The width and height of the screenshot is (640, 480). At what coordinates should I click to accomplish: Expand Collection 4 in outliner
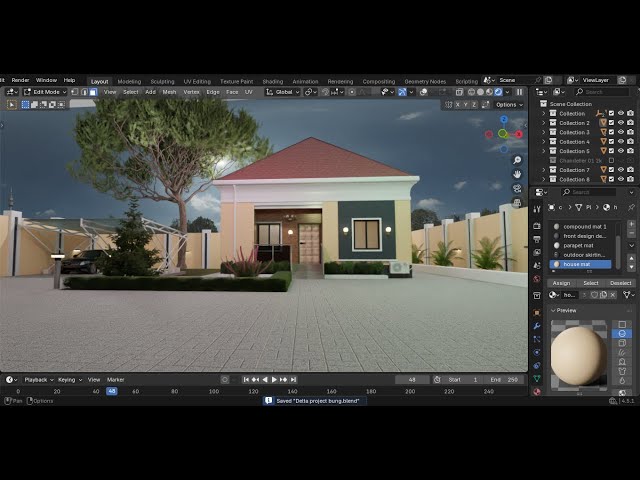pyautogui.click(x=543, y=142)
